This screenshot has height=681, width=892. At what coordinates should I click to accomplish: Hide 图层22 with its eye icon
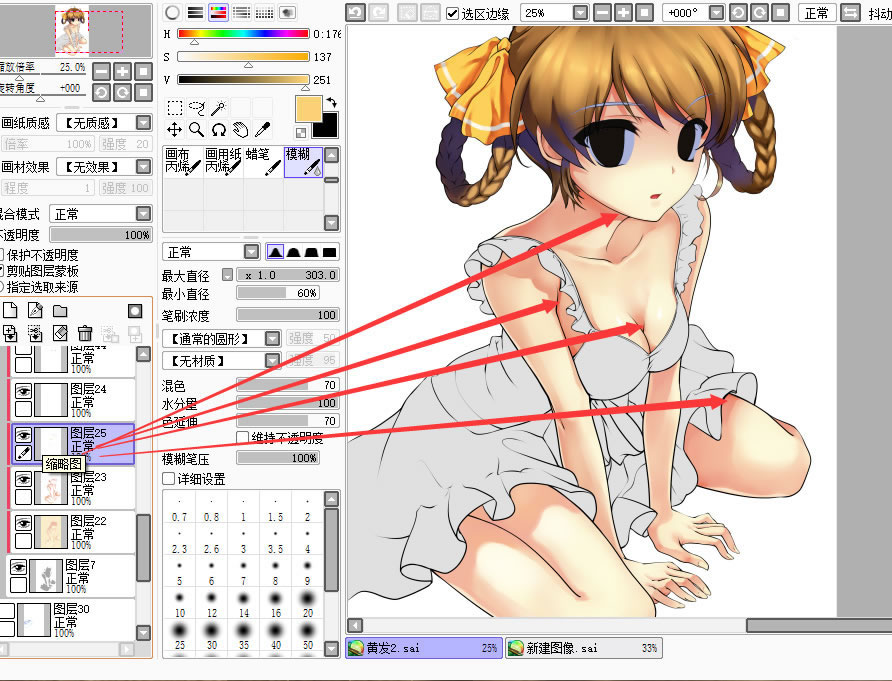(23, 523)
